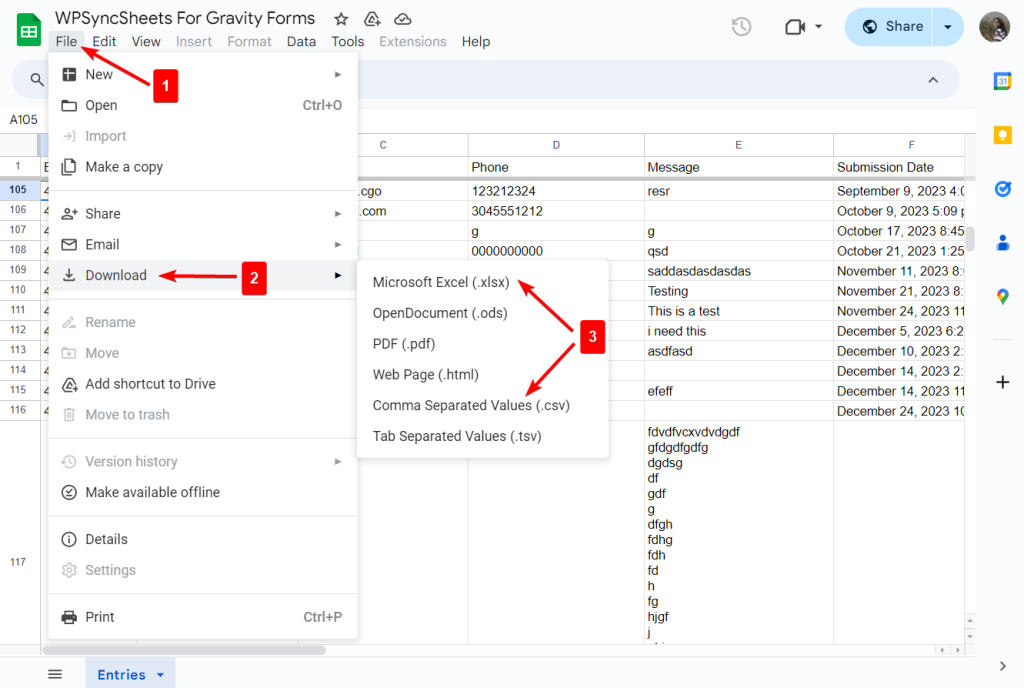Click the 'Submission Date' header cell

pyautogui.click(x=899, y=167)
